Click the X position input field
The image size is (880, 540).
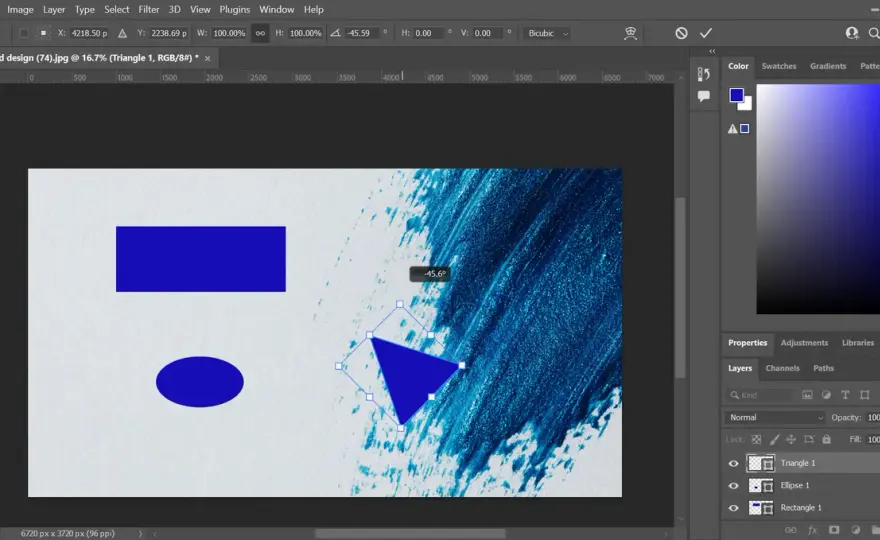pos(89,33)
